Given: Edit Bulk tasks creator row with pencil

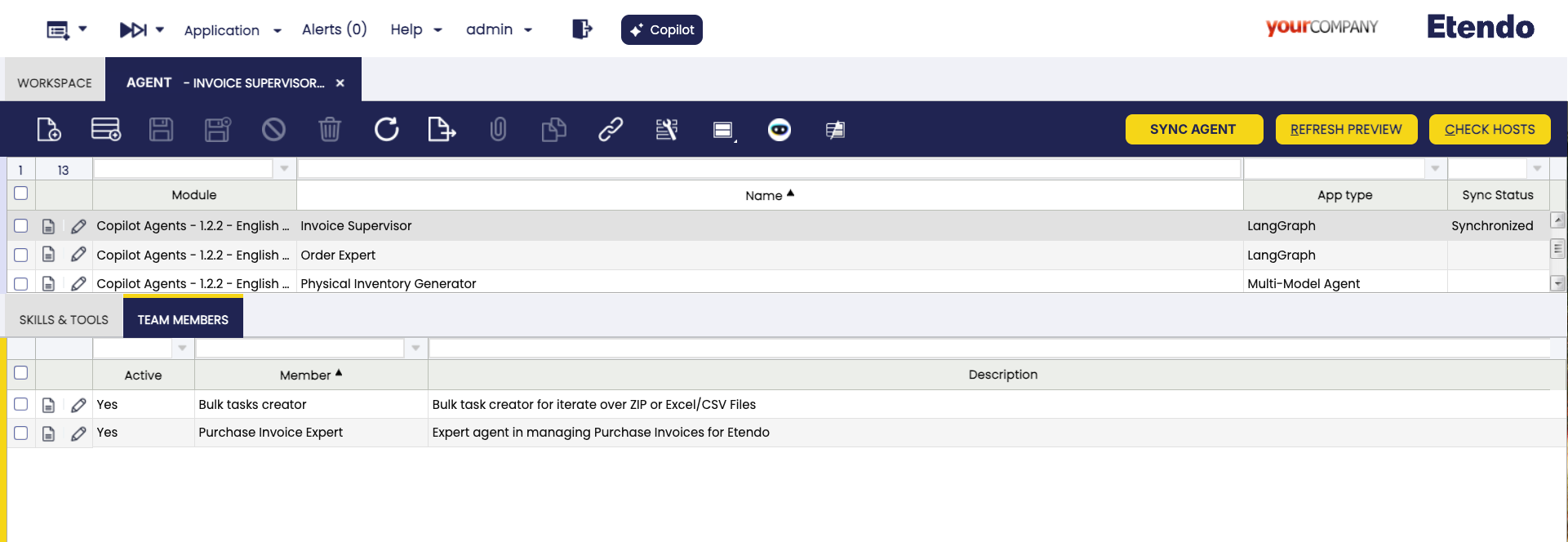Looking at the screenshot, I should pos(78,405).
